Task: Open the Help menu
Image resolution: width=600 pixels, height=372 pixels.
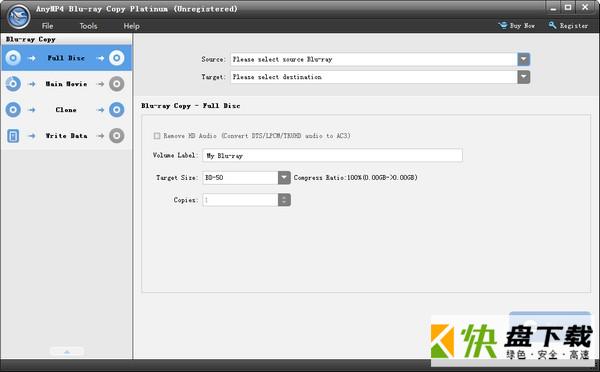Action: pyautogui.click(x=131, y=26)
